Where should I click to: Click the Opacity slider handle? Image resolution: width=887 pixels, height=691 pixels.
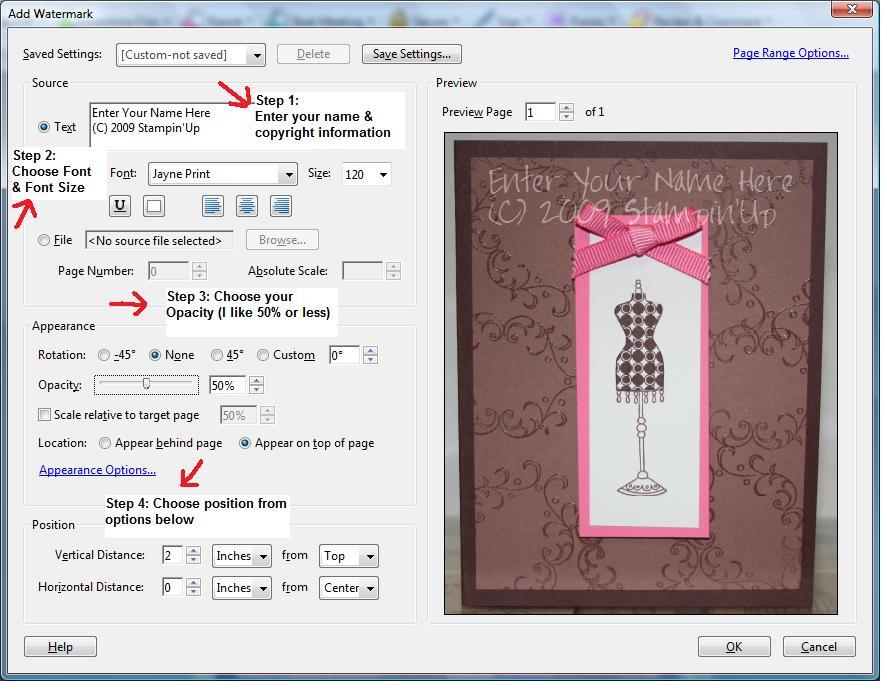(x=147, y=384)
